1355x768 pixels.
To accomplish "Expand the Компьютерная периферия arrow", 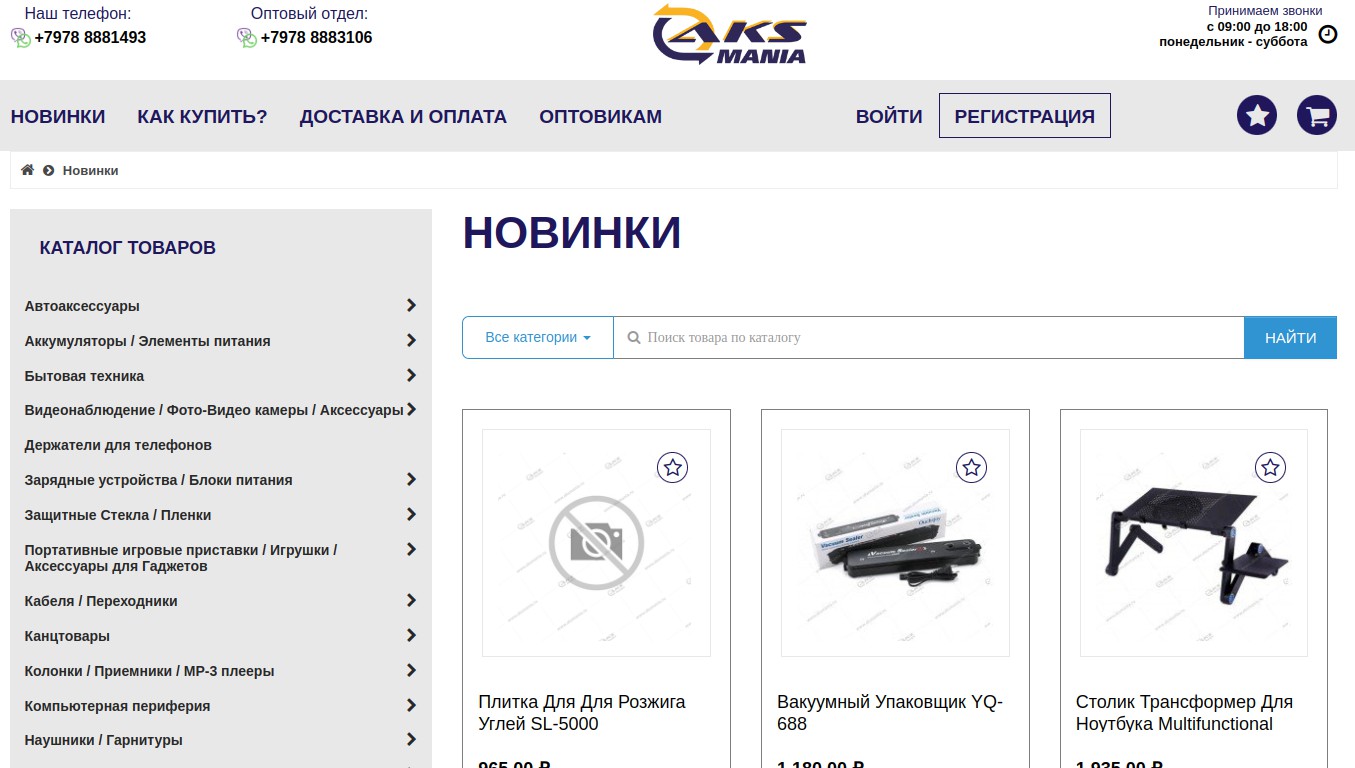I will pyautogui.click(x=411, y=705).
